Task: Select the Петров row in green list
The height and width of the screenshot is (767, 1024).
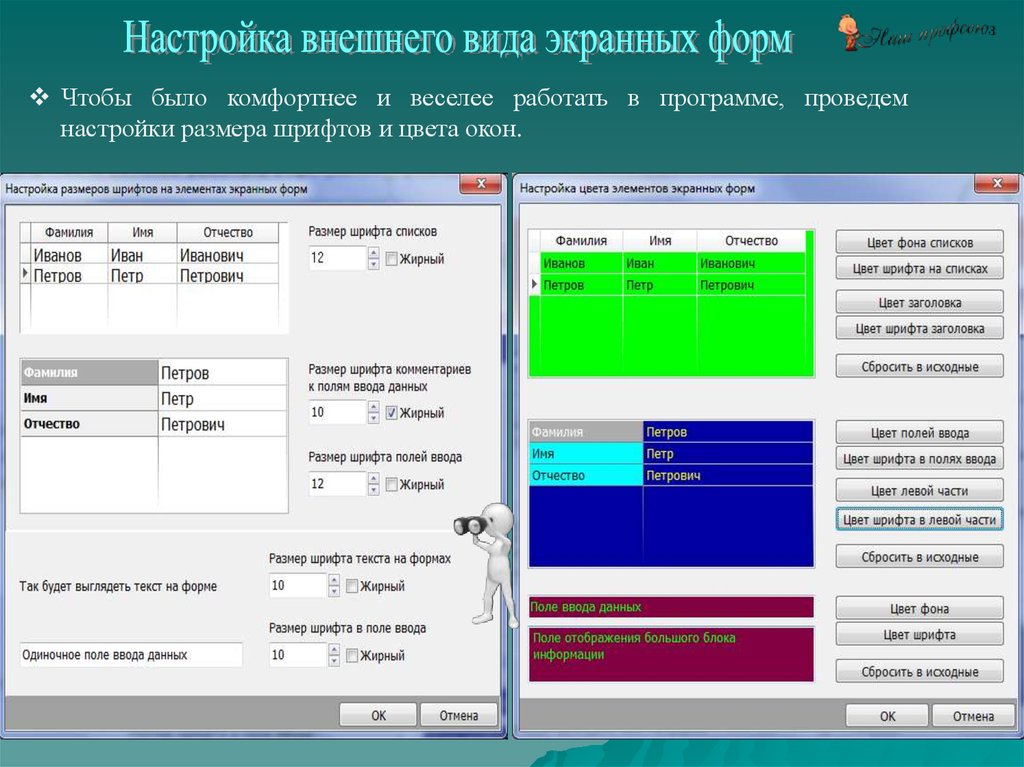Action: 670,285
